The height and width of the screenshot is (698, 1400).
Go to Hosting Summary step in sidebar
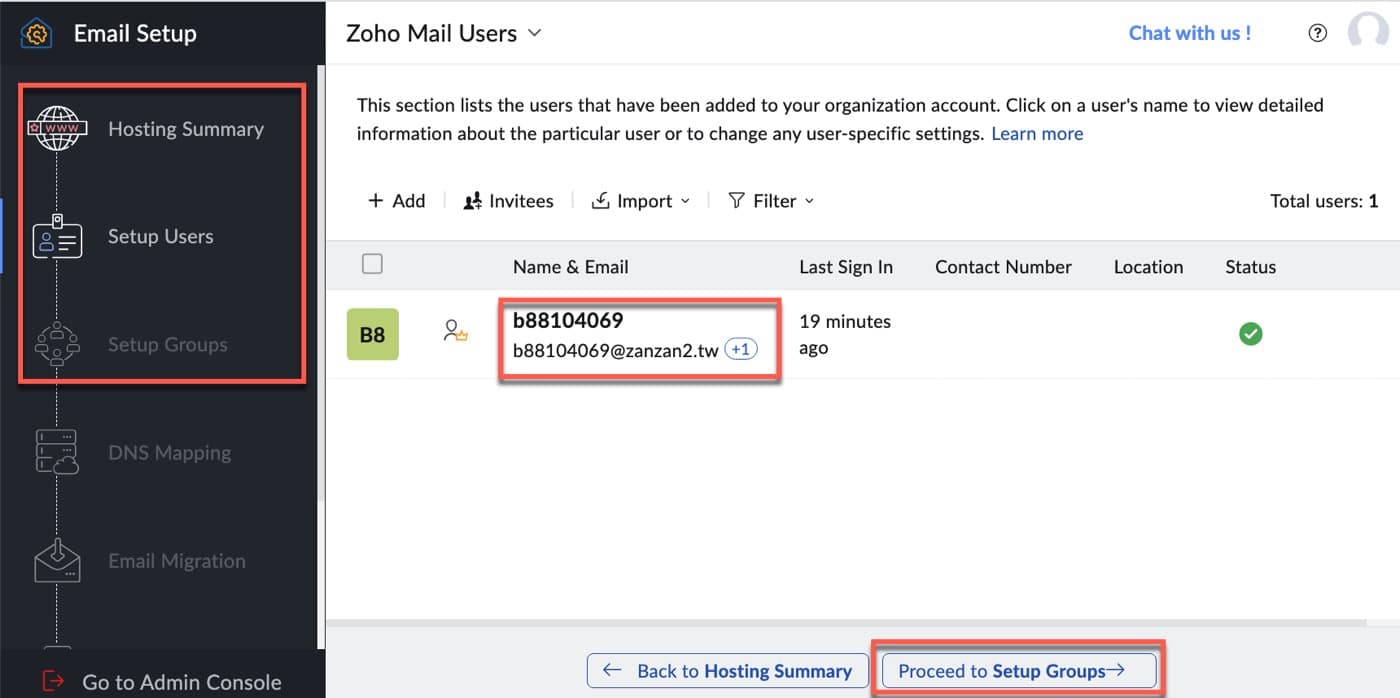(x=186, y=129)
